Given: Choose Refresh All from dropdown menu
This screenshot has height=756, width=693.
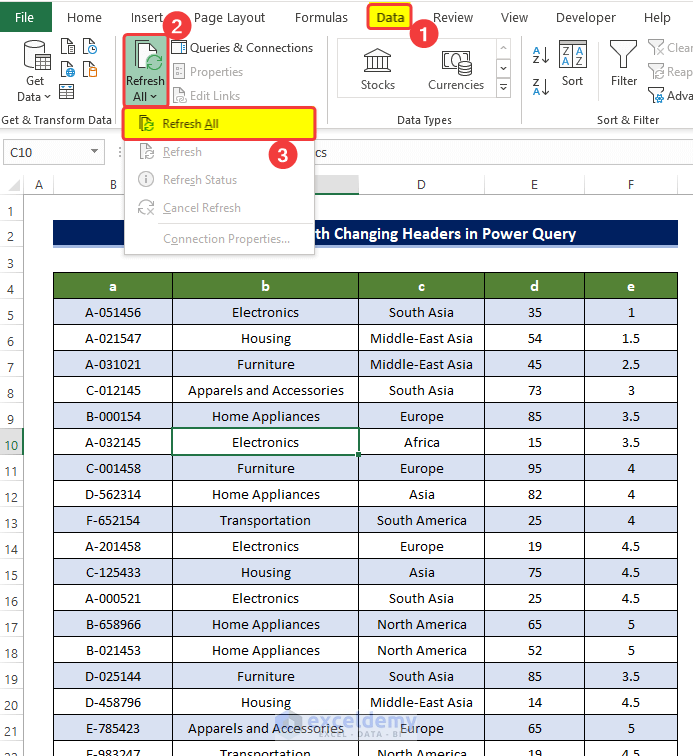Looking at the screenshot, I should point(219,124).
